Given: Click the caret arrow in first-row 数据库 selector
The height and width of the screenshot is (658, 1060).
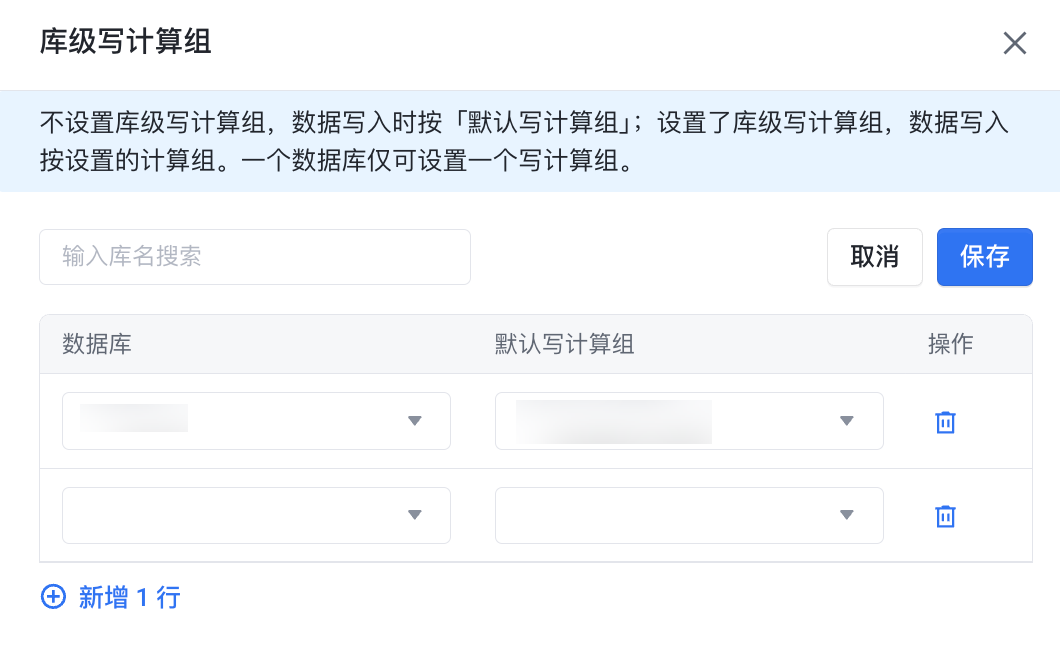Looking at the screenshot, I should point(415,421).
